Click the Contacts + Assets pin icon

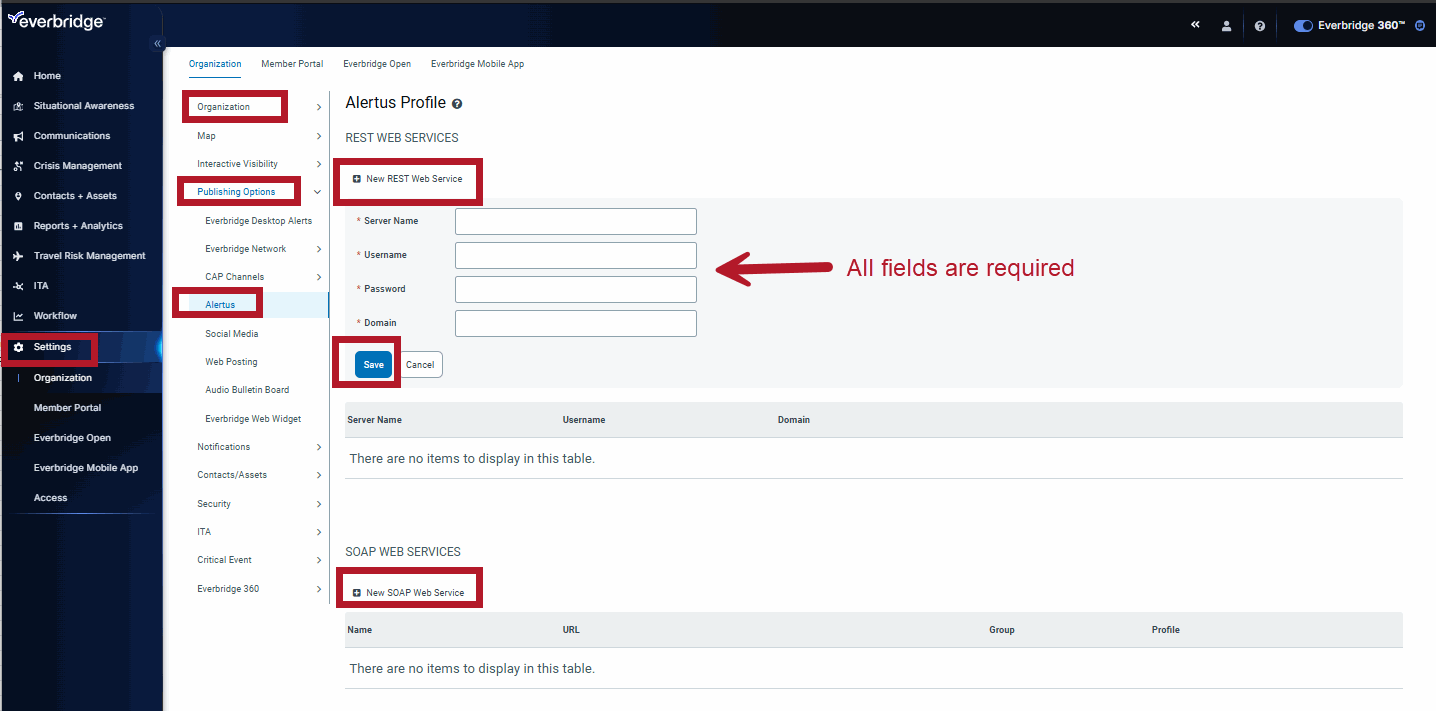pos(18,196)
